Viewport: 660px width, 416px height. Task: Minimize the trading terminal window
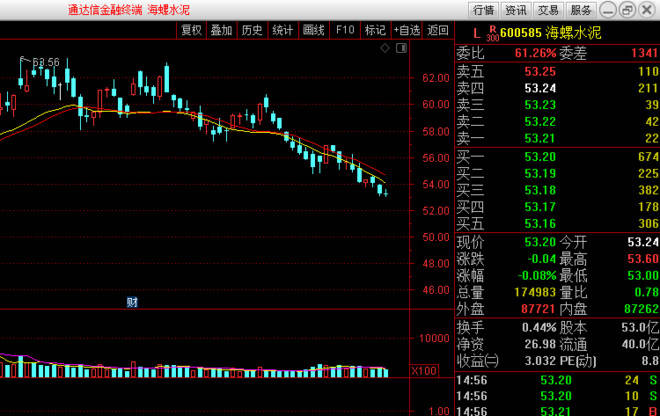tap(606, 10)
